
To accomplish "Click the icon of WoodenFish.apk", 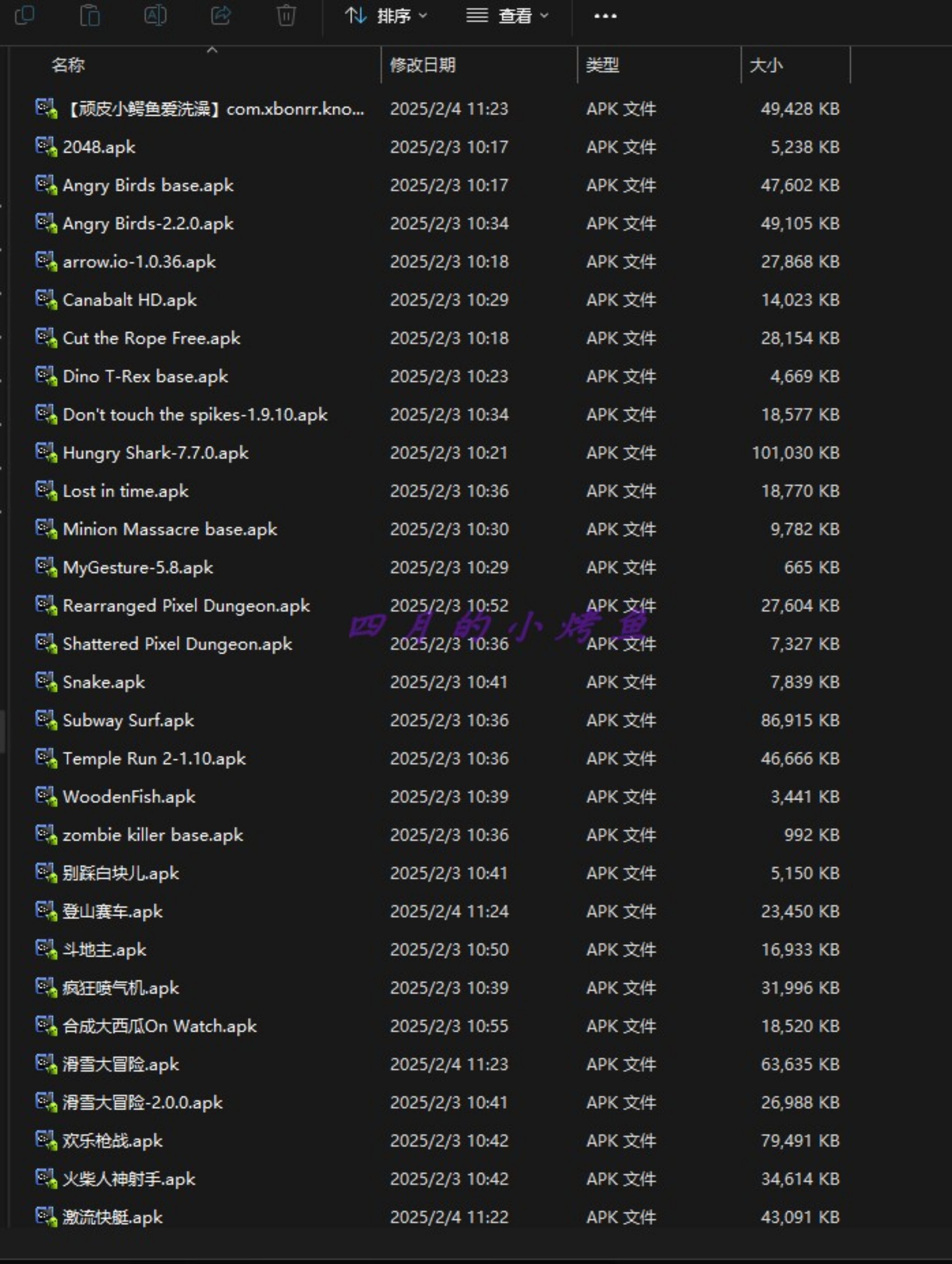I will coord(46,797).
